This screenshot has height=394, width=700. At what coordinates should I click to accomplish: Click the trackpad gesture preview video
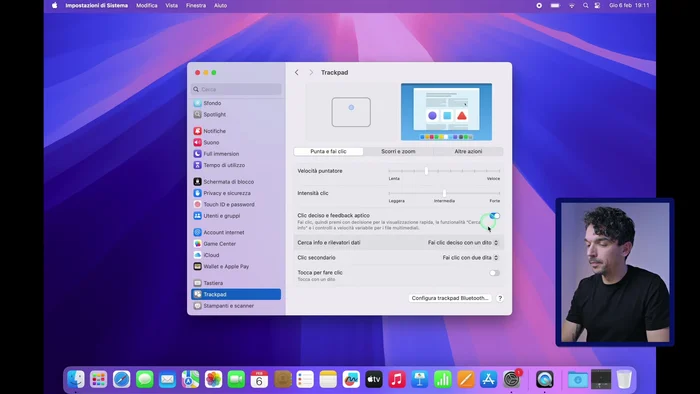(x=446, y=112)
